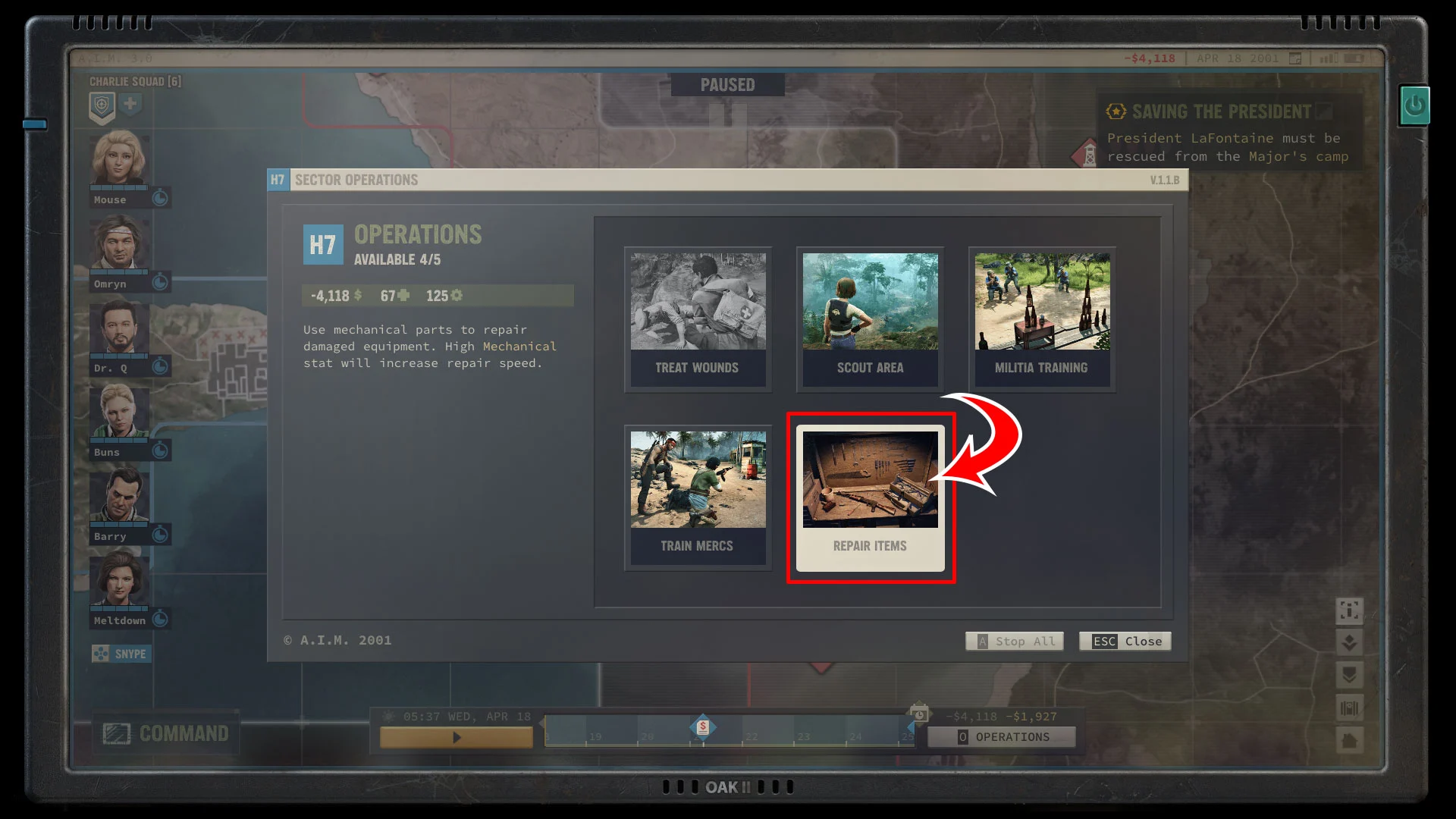
Task: Select the Train Mercs operation
Action: pyautogui.click(x=697, y=493)
